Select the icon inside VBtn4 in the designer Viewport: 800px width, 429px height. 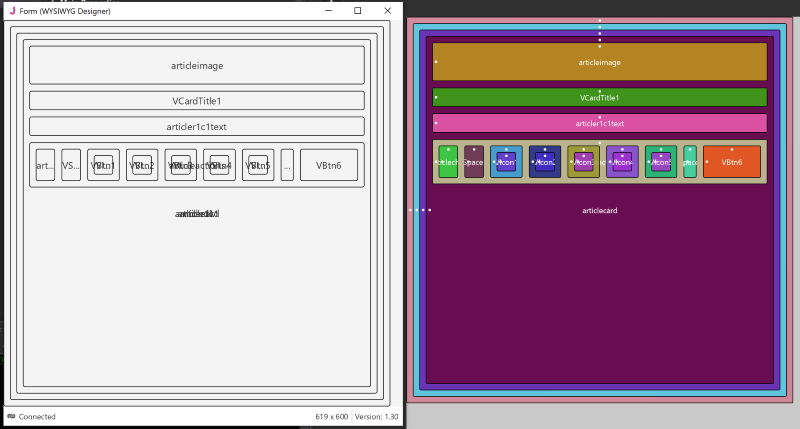[219, 165]
